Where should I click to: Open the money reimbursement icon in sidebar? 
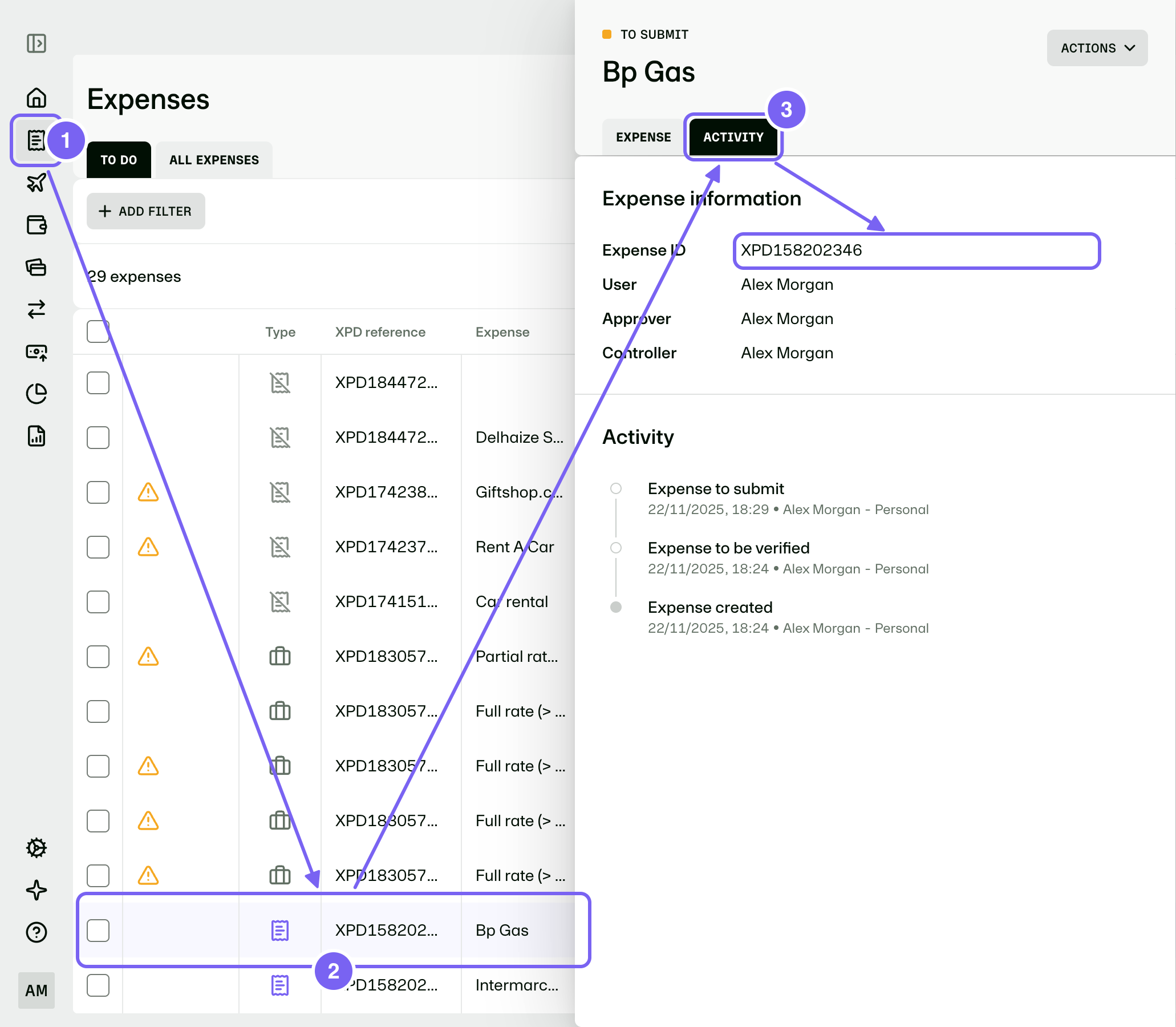click(x=36, y=352)
